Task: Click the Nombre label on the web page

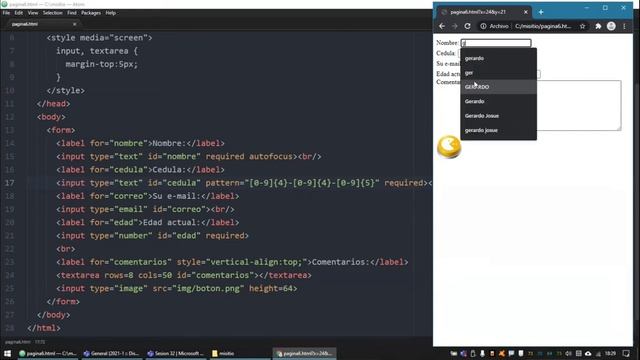Action: click(x=447, y=42)
